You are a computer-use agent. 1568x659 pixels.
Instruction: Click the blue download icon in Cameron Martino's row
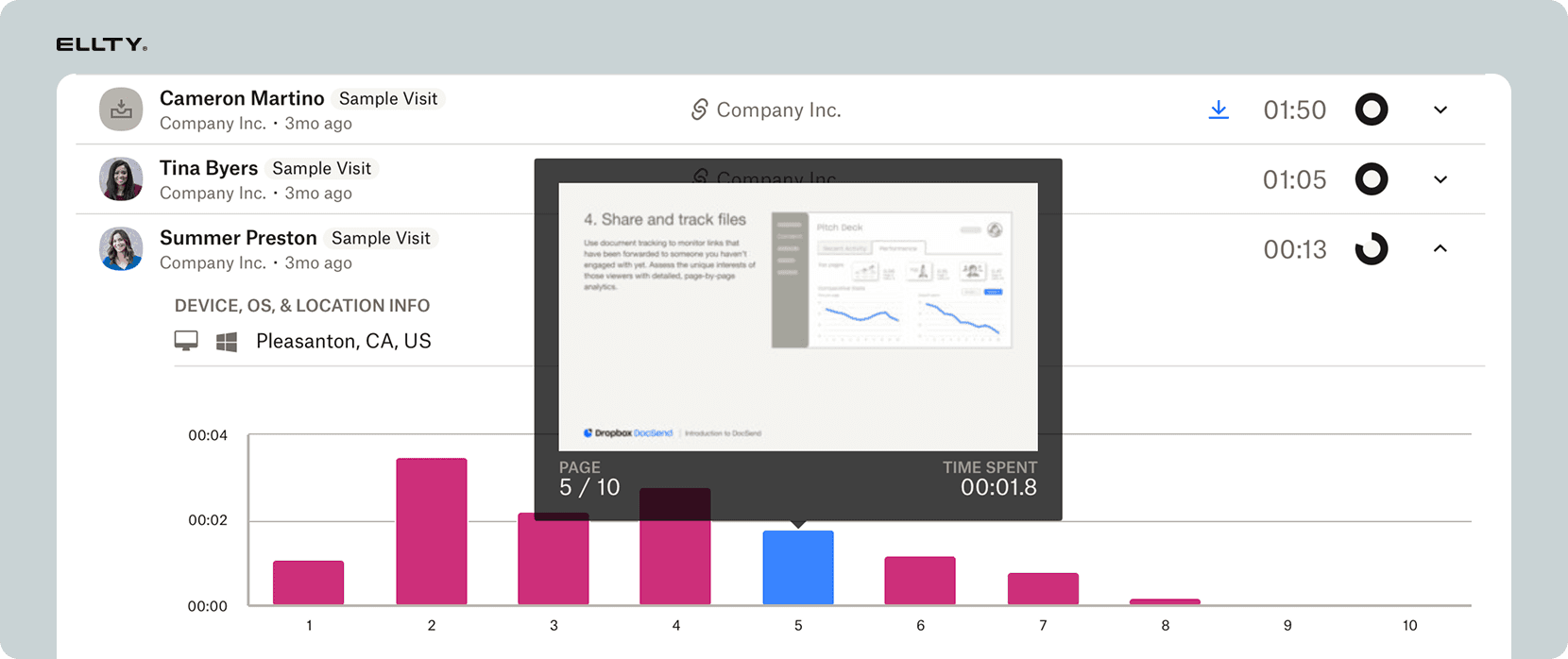[1219, 110]
